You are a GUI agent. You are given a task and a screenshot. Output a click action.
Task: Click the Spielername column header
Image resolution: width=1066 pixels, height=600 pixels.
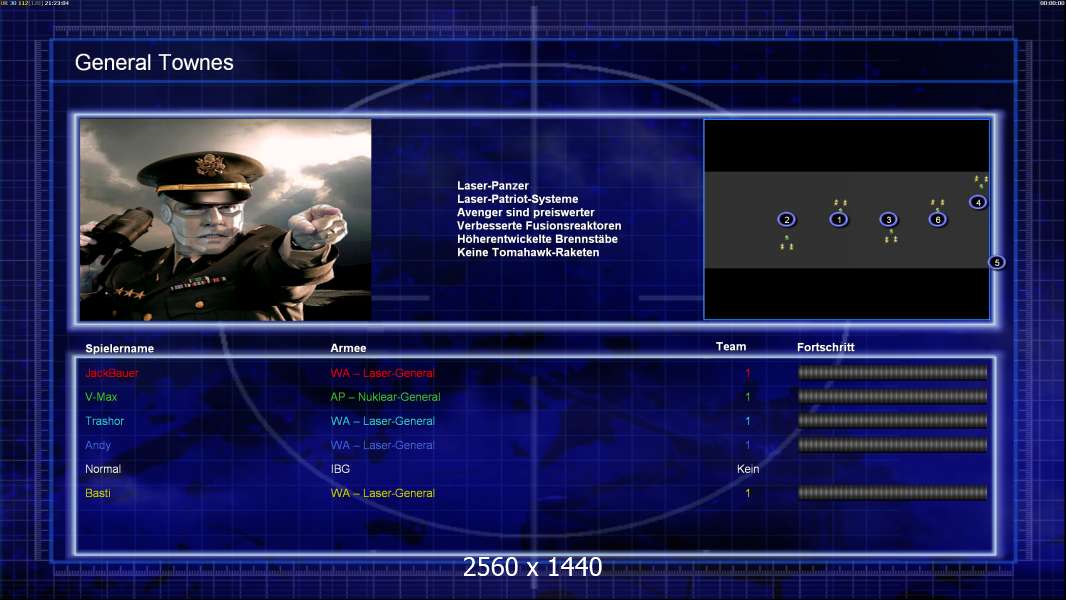coord(120,349)
